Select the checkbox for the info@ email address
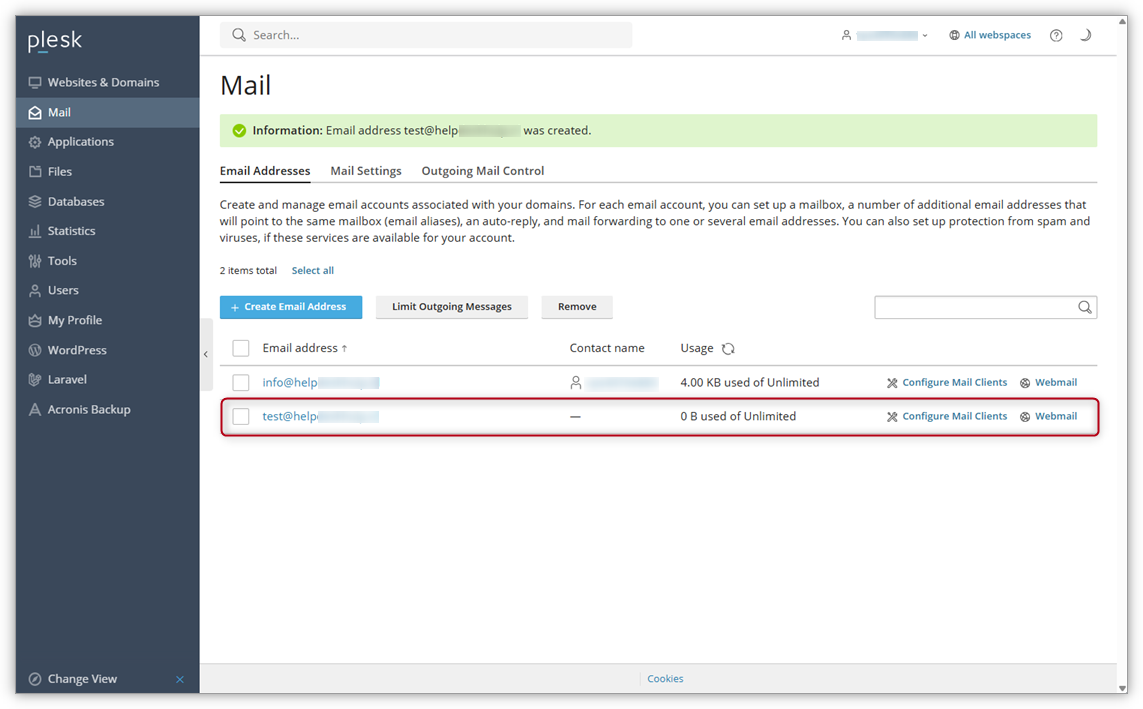 (x=240, y=382)
